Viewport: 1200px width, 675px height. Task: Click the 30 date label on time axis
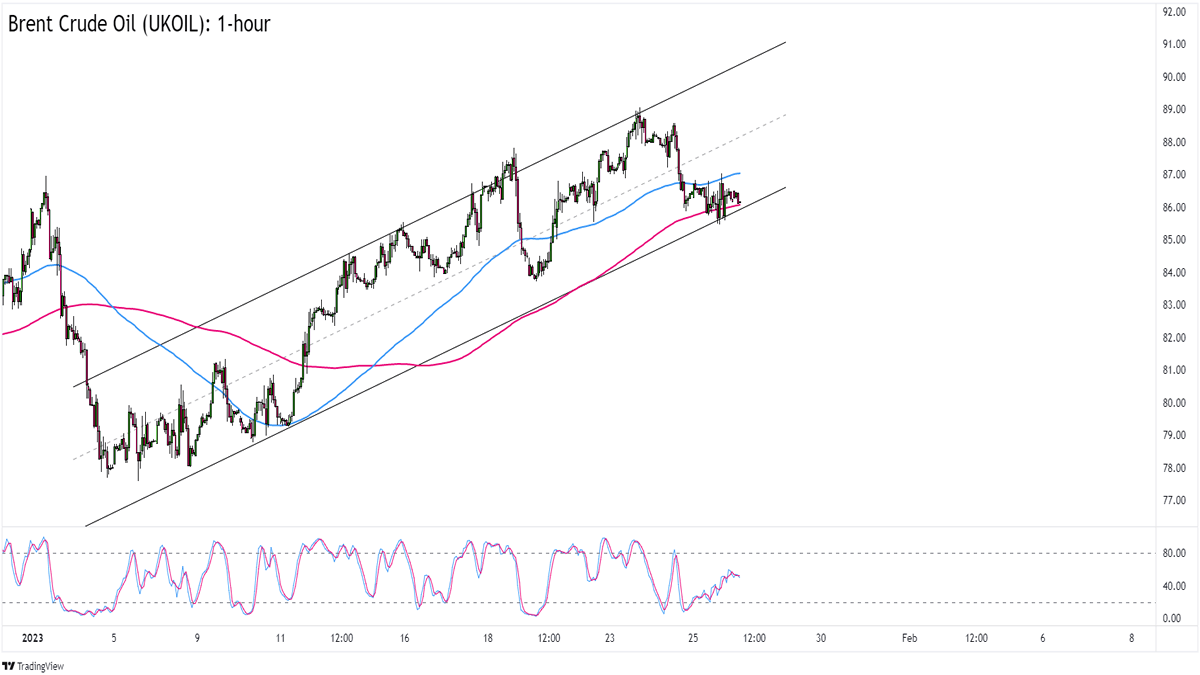coord(820,639)
